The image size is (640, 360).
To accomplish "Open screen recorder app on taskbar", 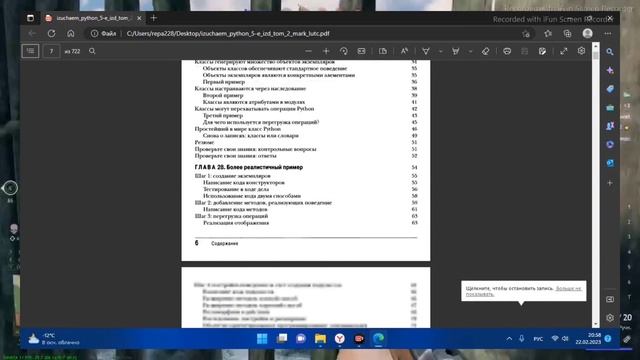I will tap(359, 338).
